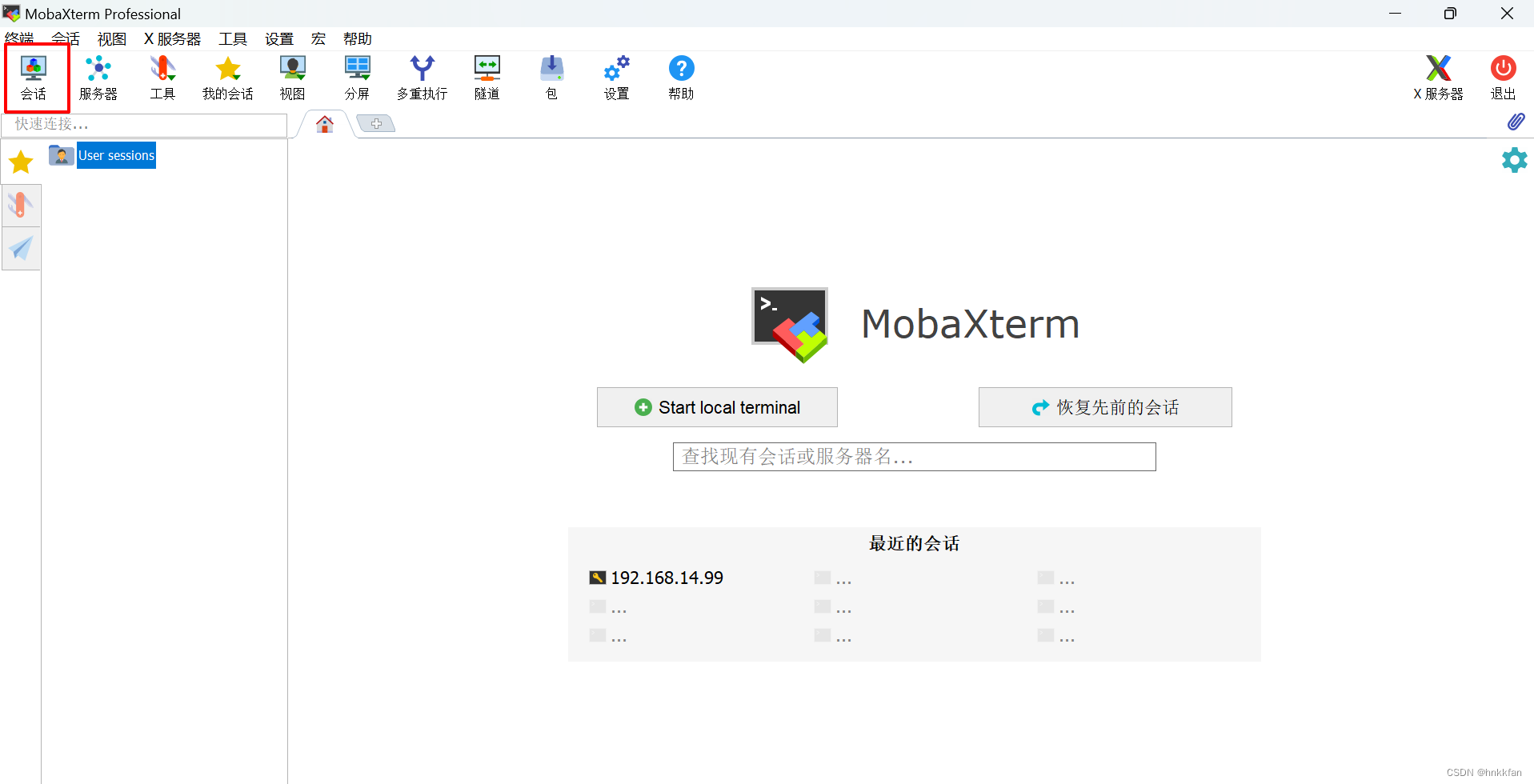The height and width of the screenshot is (784, 1534).
Task: Click the 服务器 servers toolbar icon
Action: tap(98, 78)
